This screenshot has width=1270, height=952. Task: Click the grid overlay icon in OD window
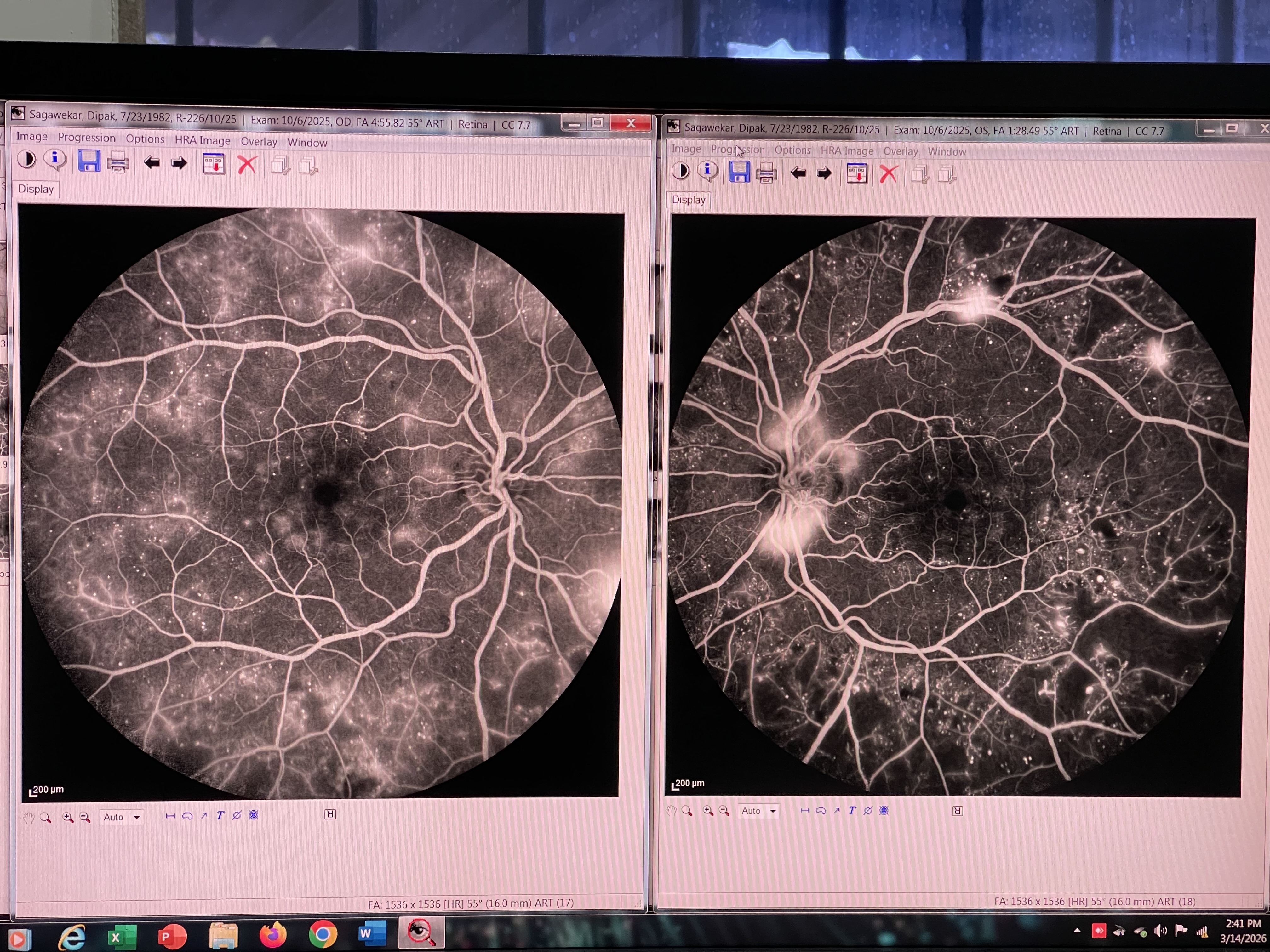(x=253, y=815)
